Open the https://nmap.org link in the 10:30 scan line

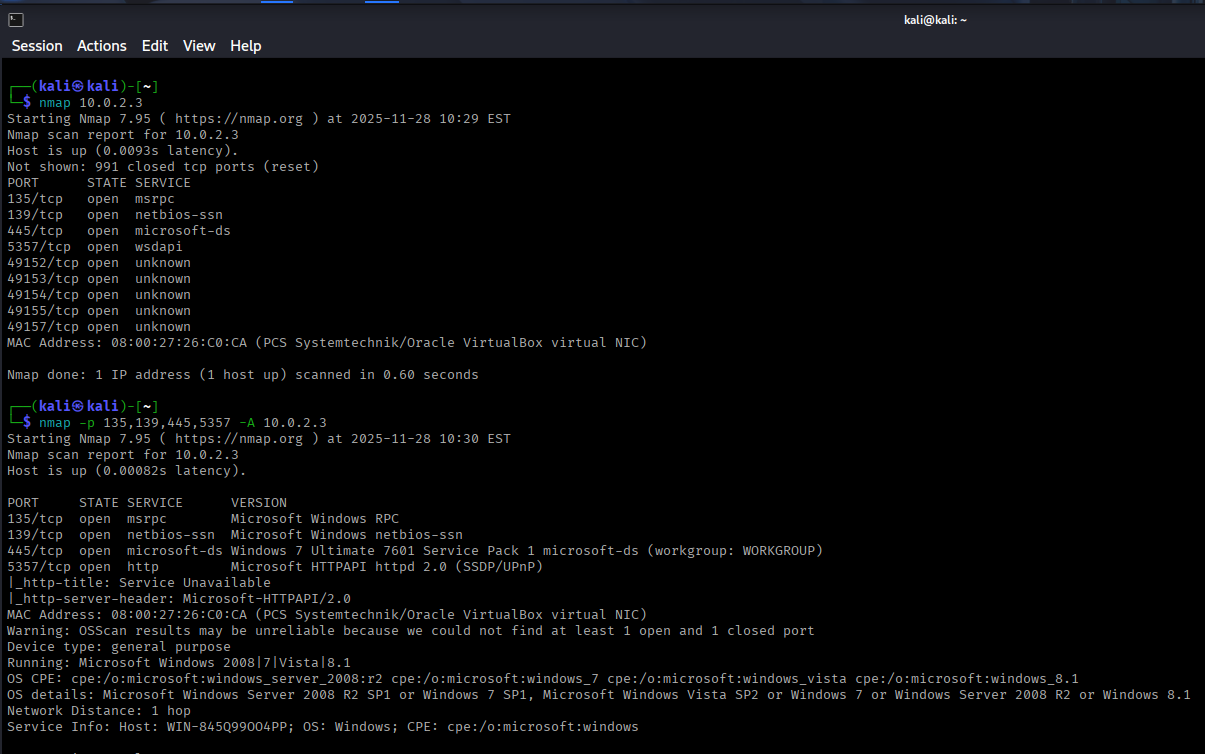coord(239,439)
